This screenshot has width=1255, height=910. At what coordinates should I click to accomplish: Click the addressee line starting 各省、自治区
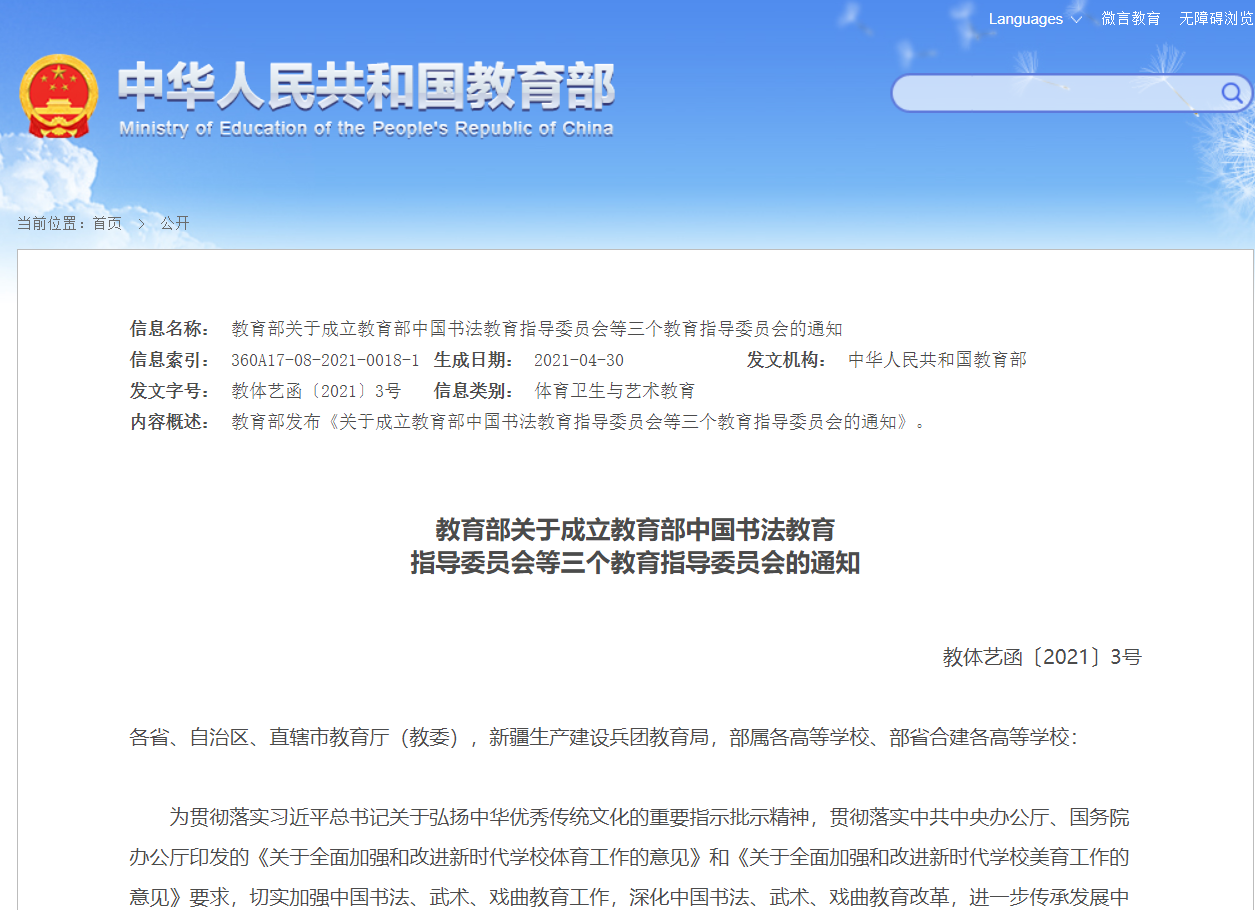coord(604,738)
